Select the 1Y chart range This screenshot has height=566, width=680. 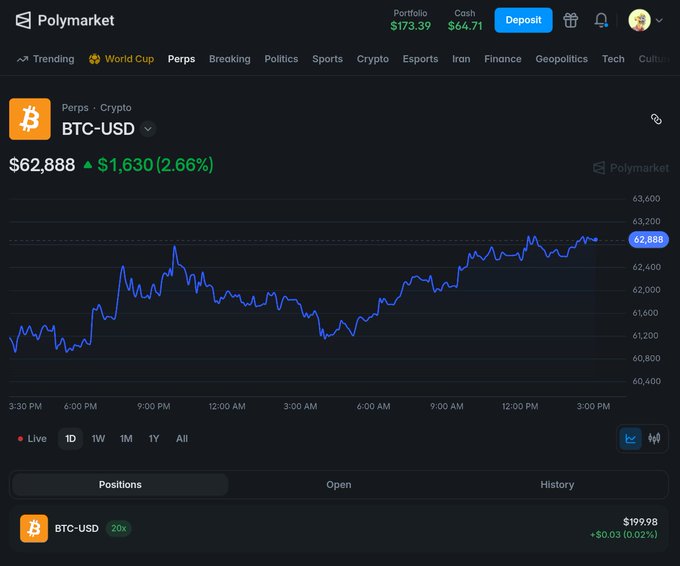154,438
